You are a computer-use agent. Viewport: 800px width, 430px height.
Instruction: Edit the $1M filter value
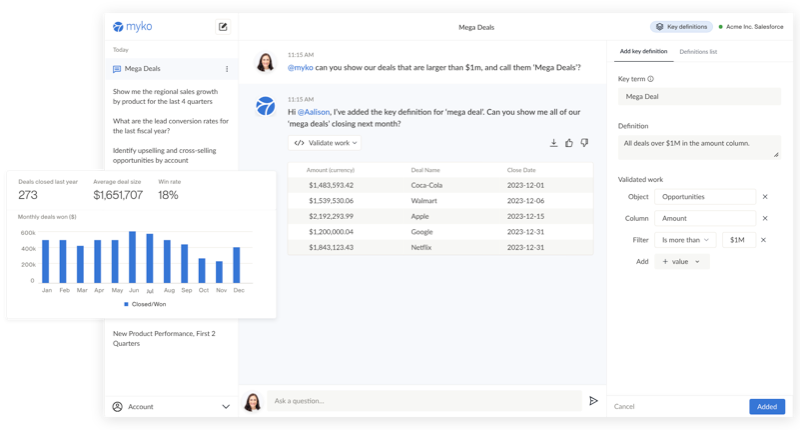[x=739, y=240]
